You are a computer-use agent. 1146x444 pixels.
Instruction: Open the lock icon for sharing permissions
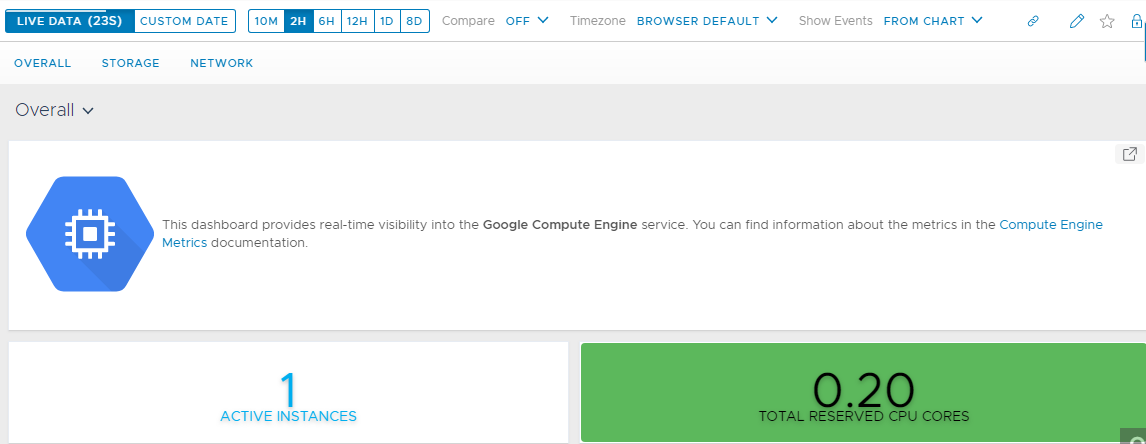[x=1136, y=21]
